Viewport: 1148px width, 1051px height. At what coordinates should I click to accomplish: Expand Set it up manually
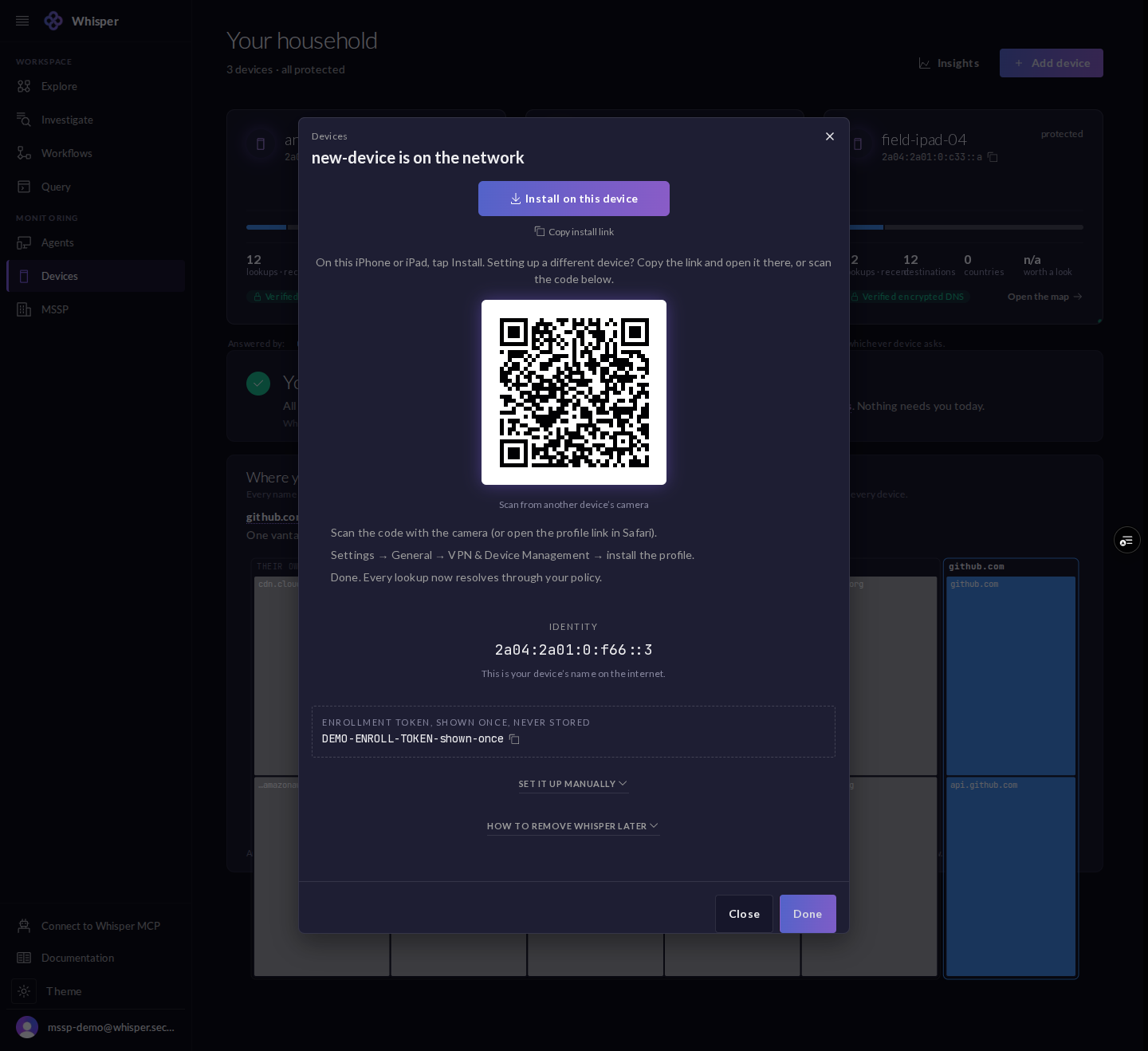(x=573, y=784)
